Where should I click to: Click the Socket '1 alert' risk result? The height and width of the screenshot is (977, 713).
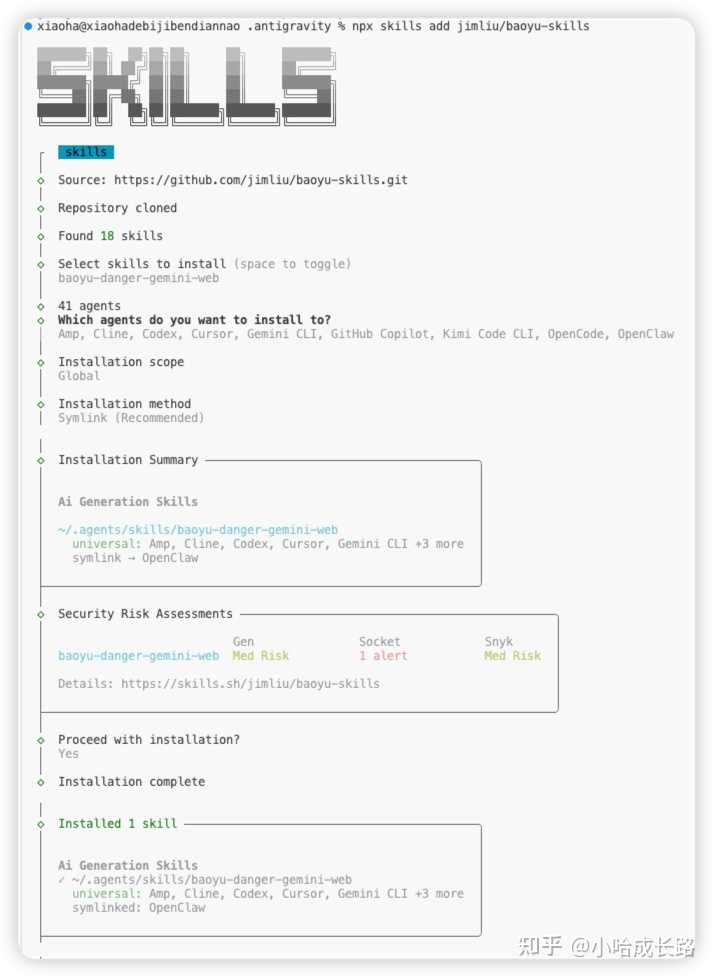383,656
